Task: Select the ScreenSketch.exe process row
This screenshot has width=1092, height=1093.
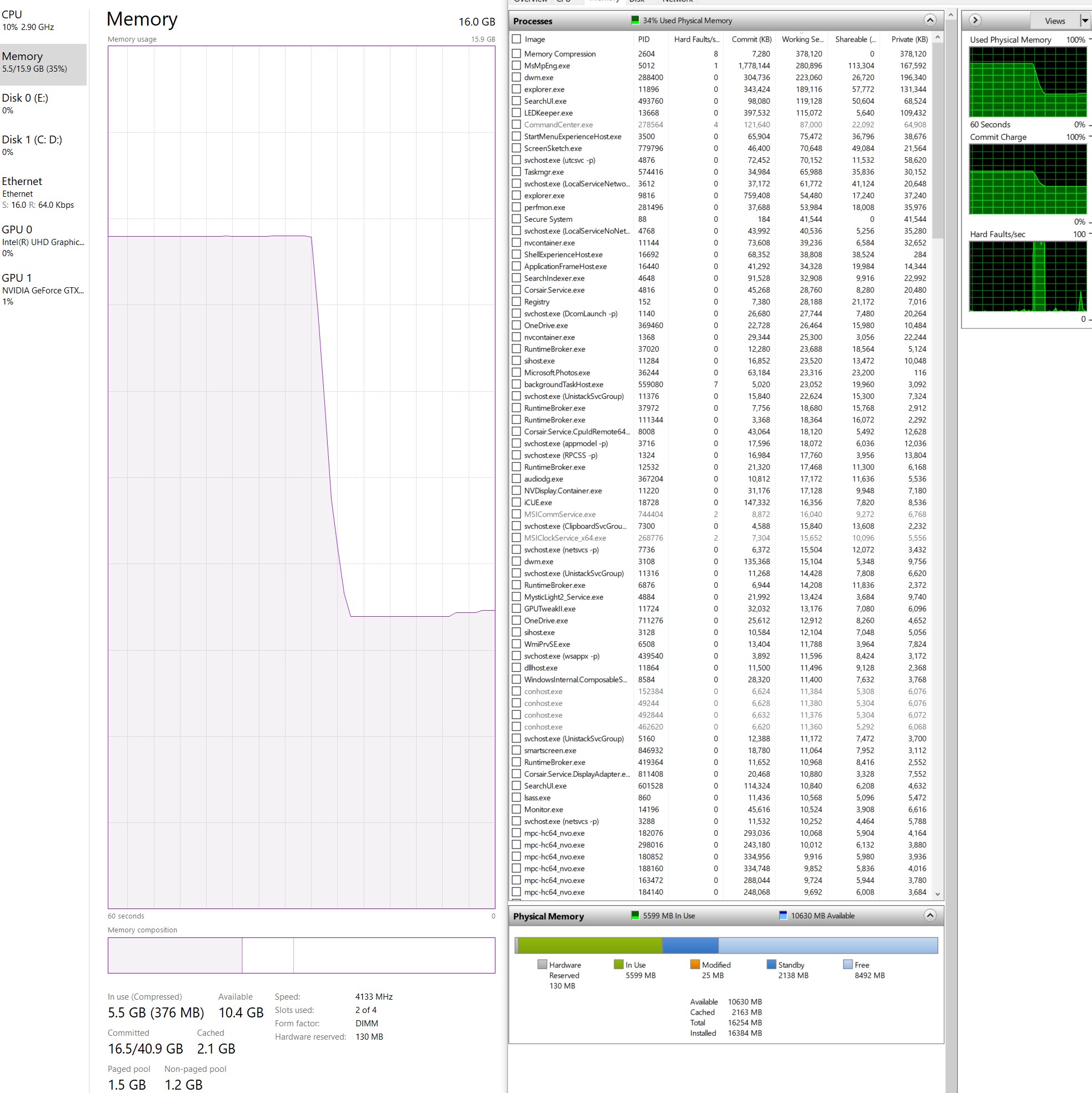Action: coord(720,148)
